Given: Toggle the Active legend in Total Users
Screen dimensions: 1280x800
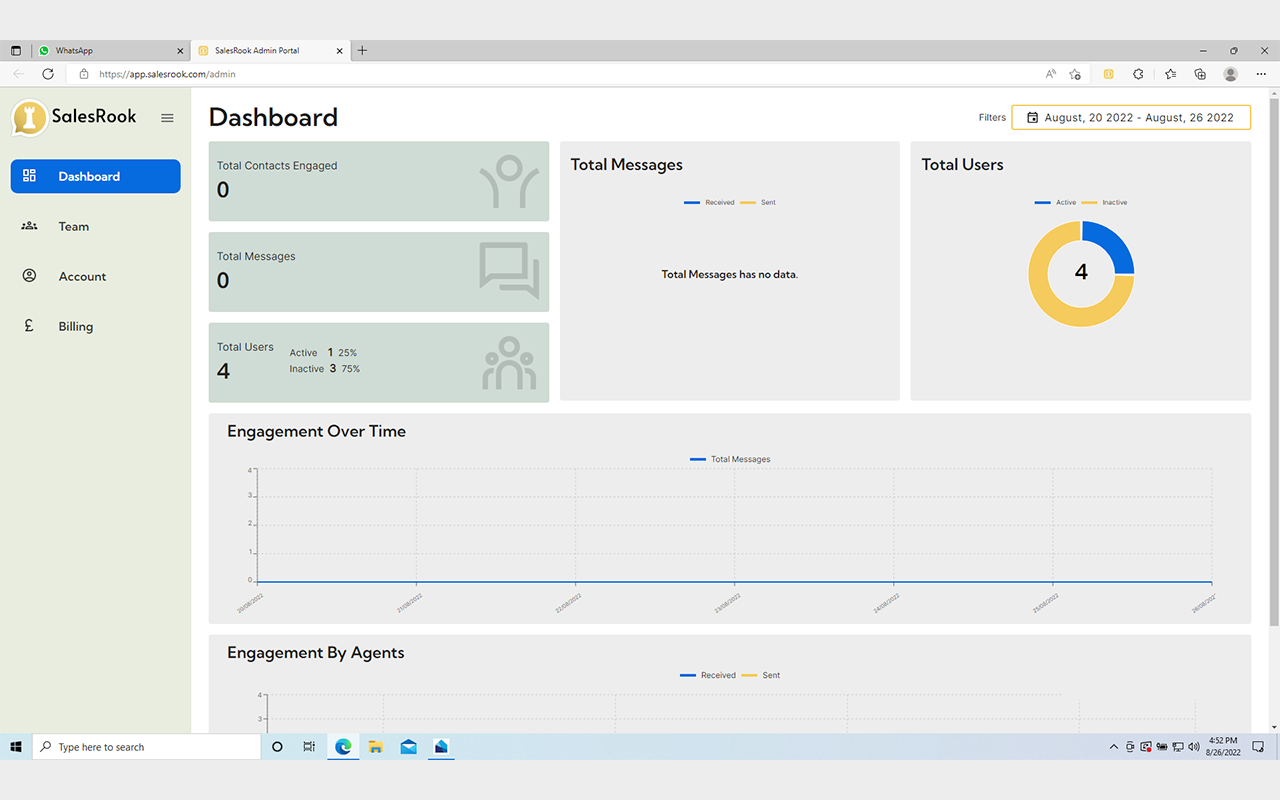Looking at the screenshot, I should [1056, 202].
